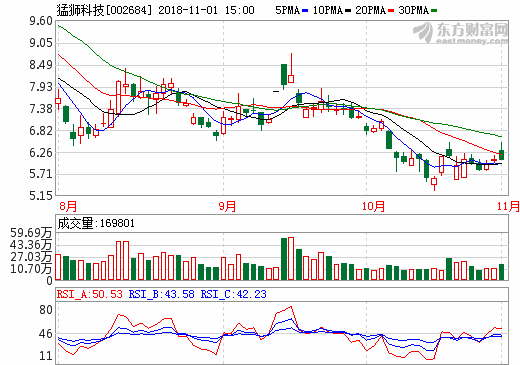Click the black 10PMA color marker
520x365 pixels.
point(348,11)
